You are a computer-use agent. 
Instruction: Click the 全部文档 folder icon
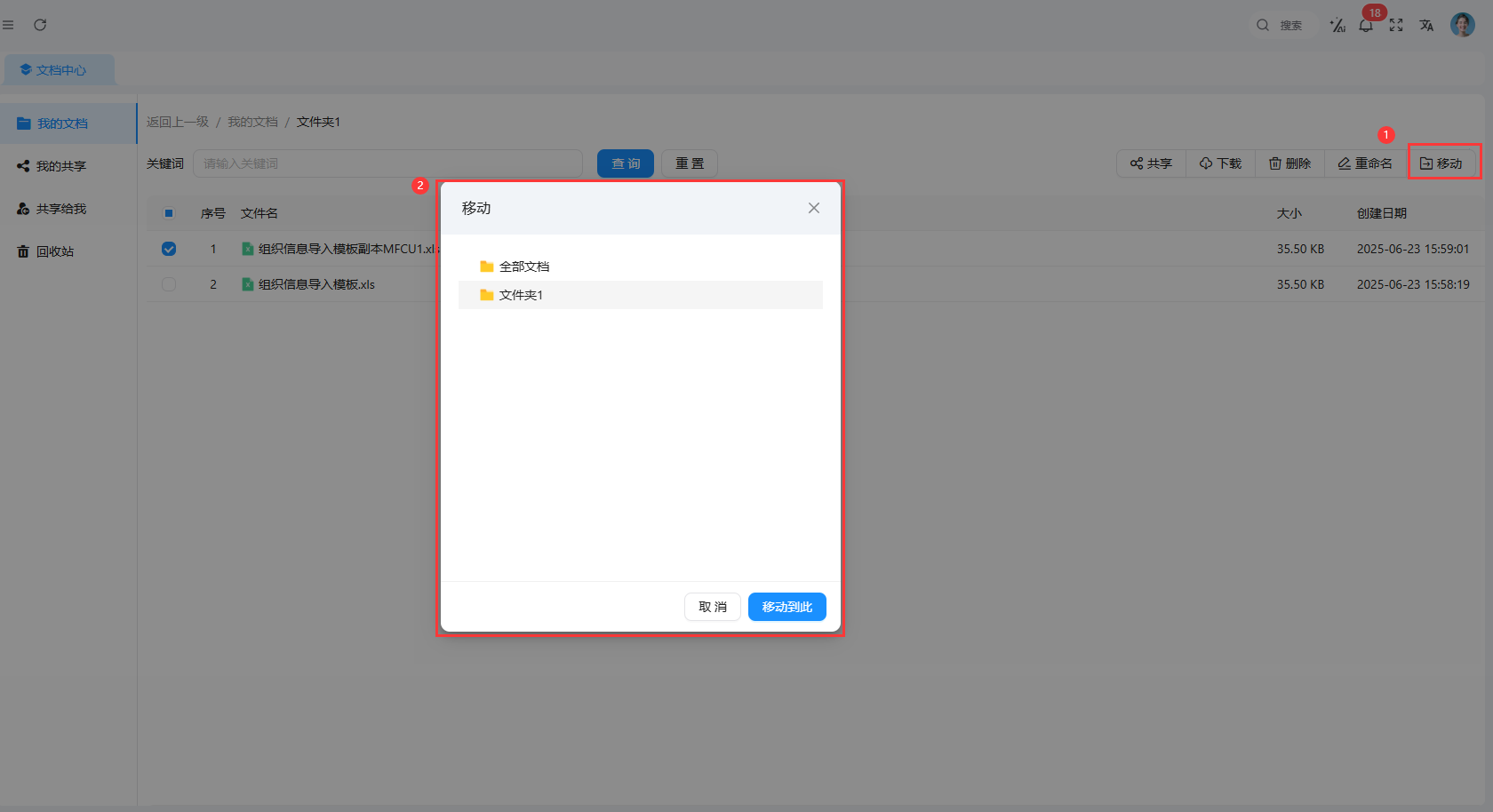(x=487, y=267)
